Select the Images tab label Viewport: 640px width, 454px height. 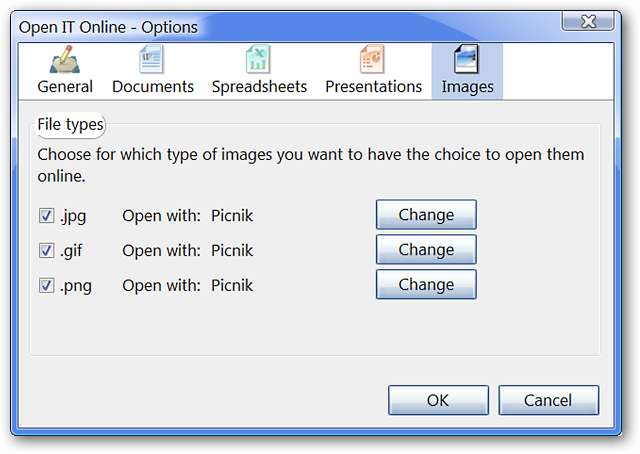467,87
